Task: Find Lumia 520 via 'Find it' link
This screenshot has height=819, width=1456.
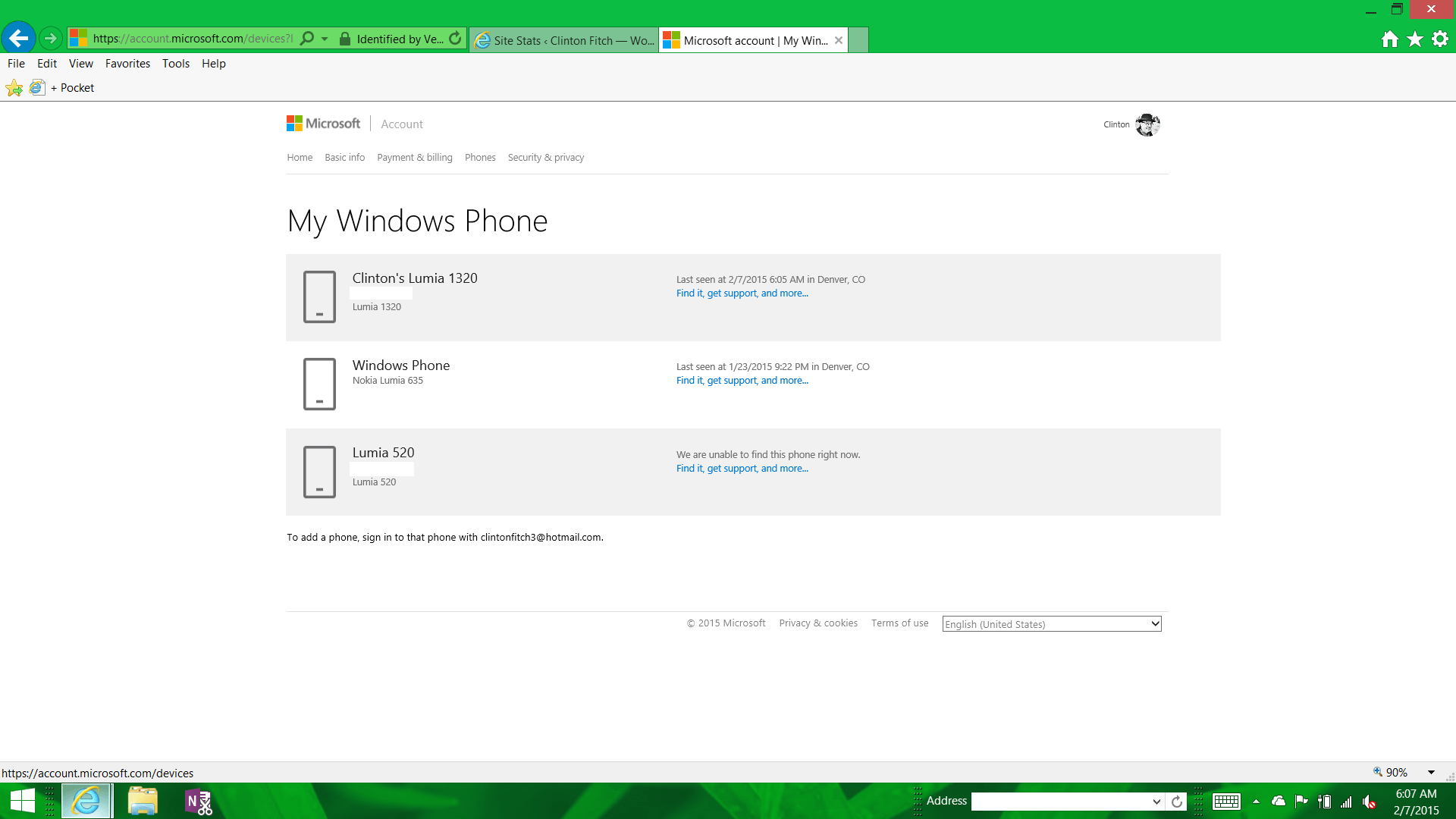Action: click(x=742, y=469)
